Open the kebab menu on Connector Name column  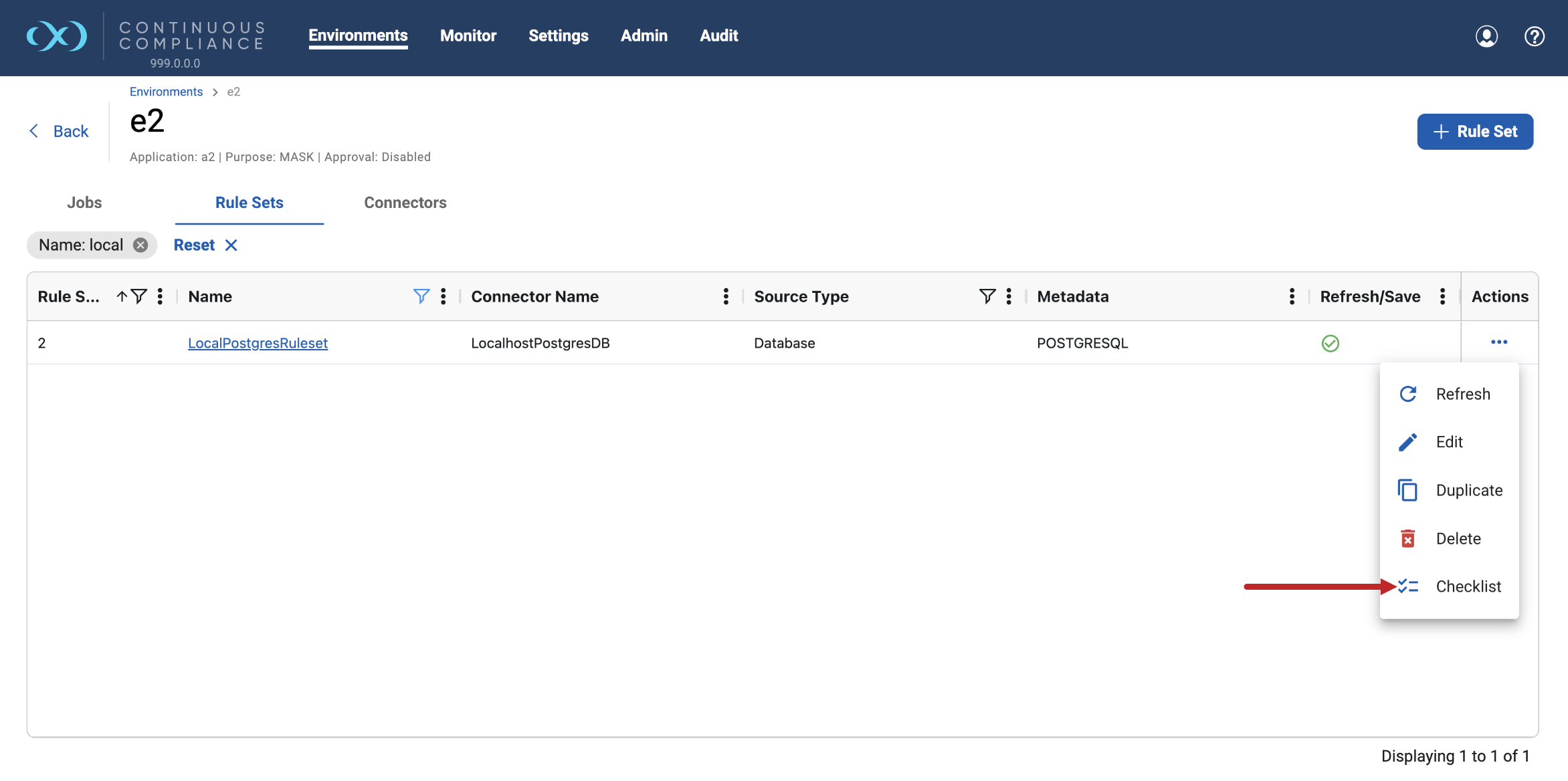726,296
